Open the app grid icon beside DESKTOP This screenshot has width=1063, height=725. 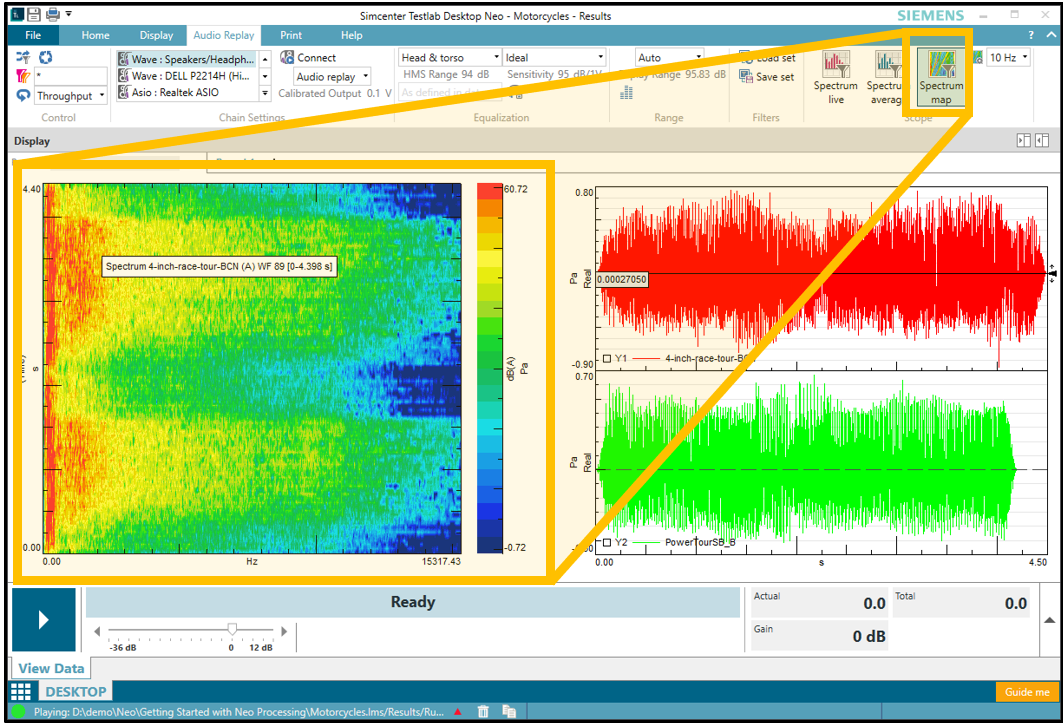tap(20, 691)
